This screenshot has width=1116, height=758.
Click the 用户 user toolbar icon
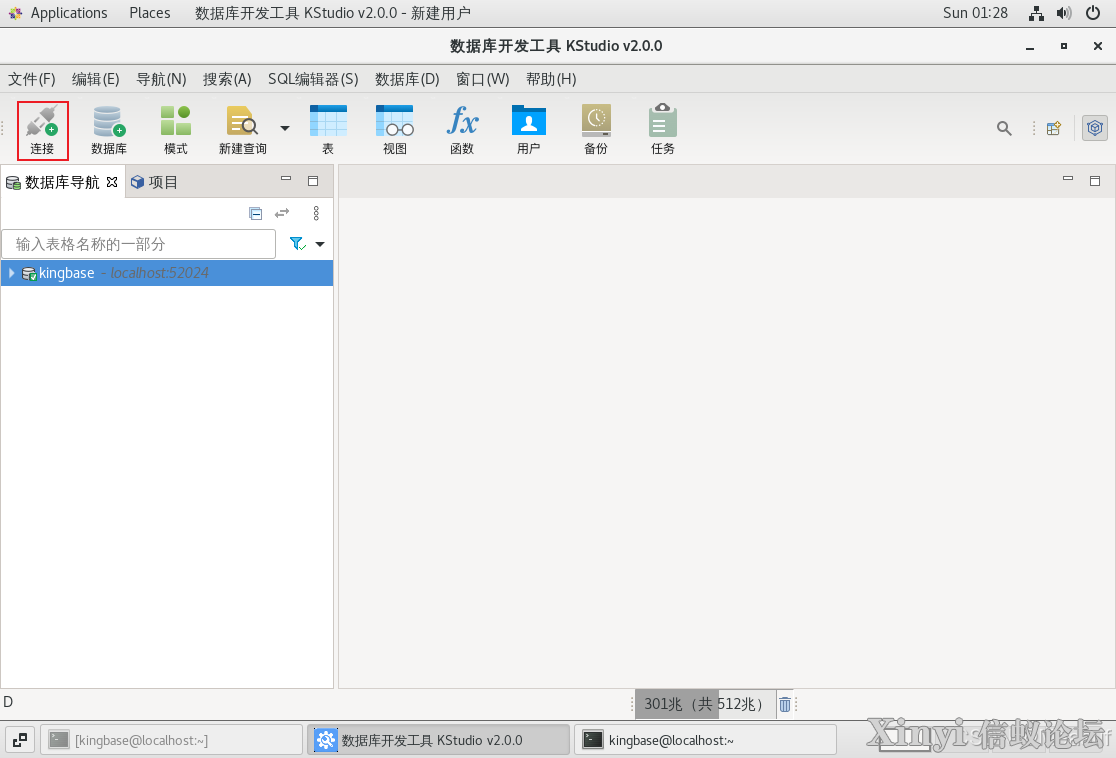(x=529, y=130)
